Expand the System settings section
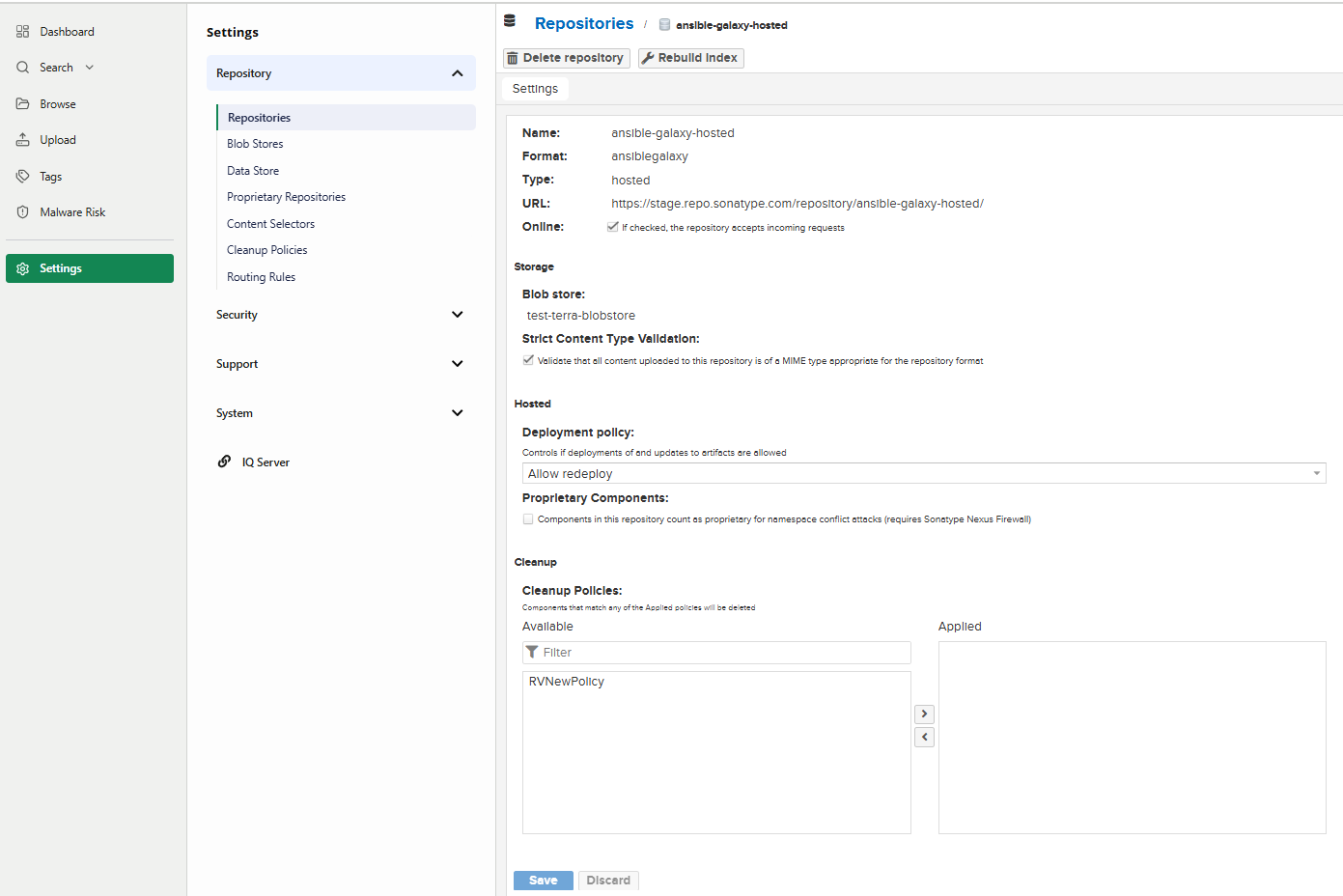The width and height of the screenshot is (1343, 896). (458, 413)
